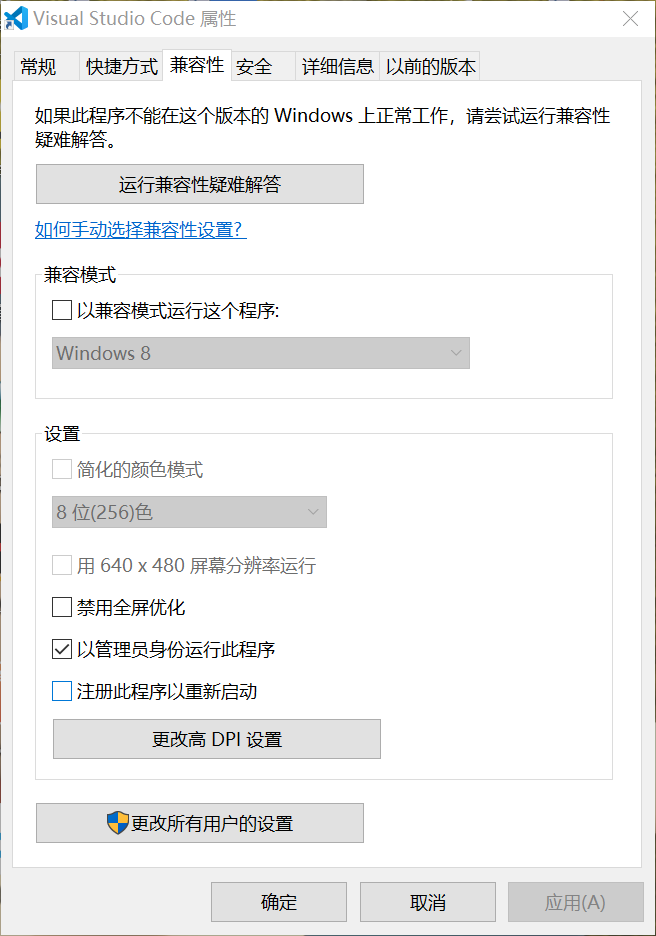The image size is (656, 936).
Task: Open the 如何手动选择兼容性设置 link
Action: [140, 230]
